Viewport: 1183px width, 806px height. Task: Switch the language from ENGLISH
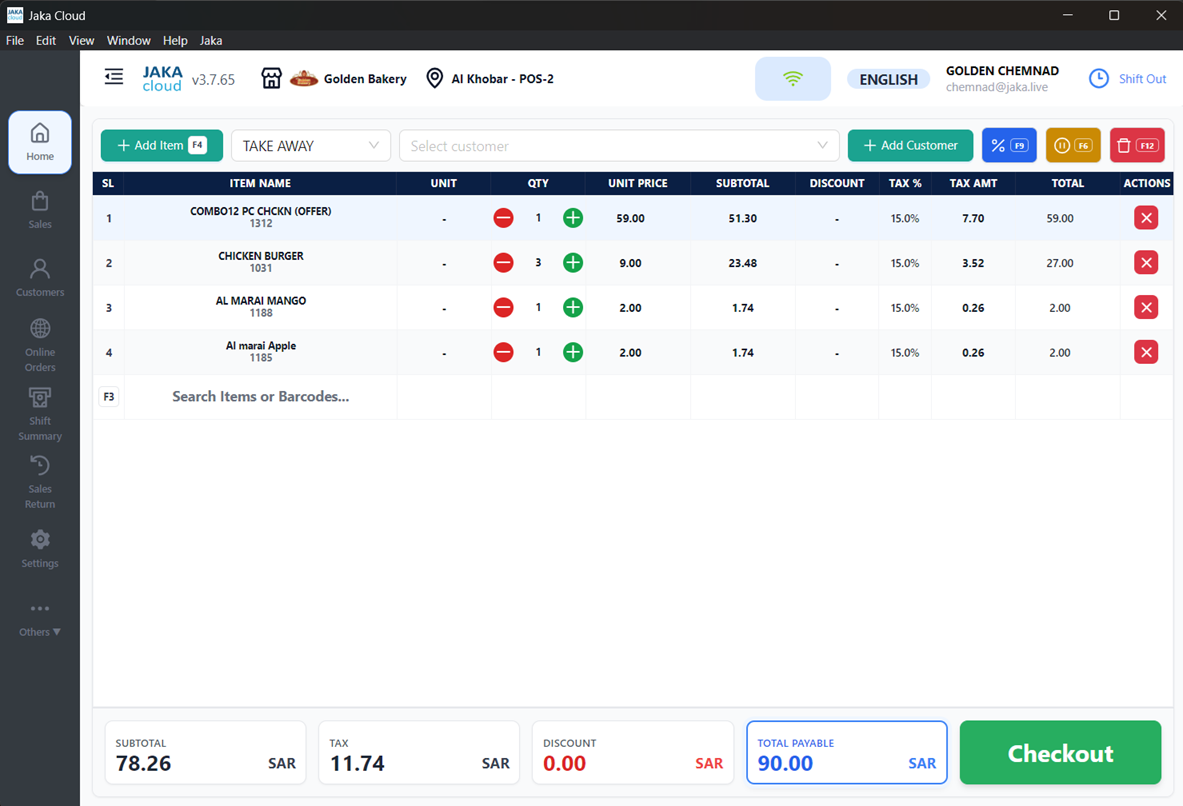pos(888,78)
